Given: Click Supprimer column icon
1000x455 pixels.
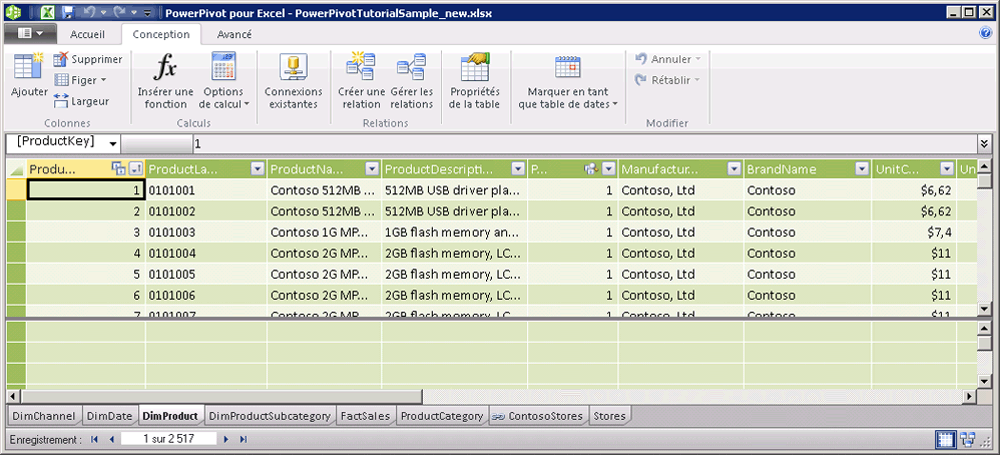Looking at the screenshot, I should click(x=61, y=60).
